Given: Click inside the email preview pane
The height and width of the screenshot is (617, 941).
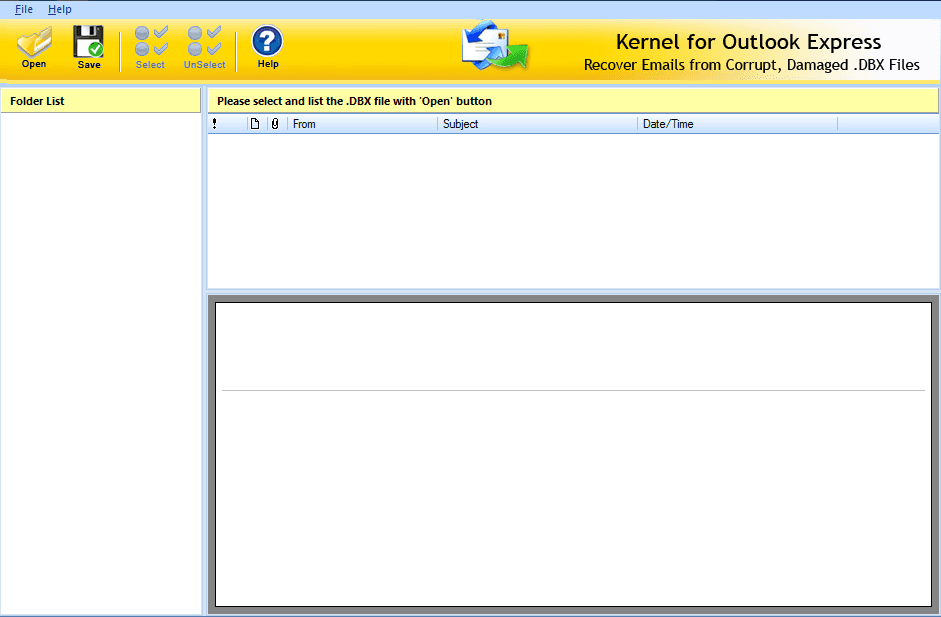Looking at the screenshot, I should click(x=573, y=454).
